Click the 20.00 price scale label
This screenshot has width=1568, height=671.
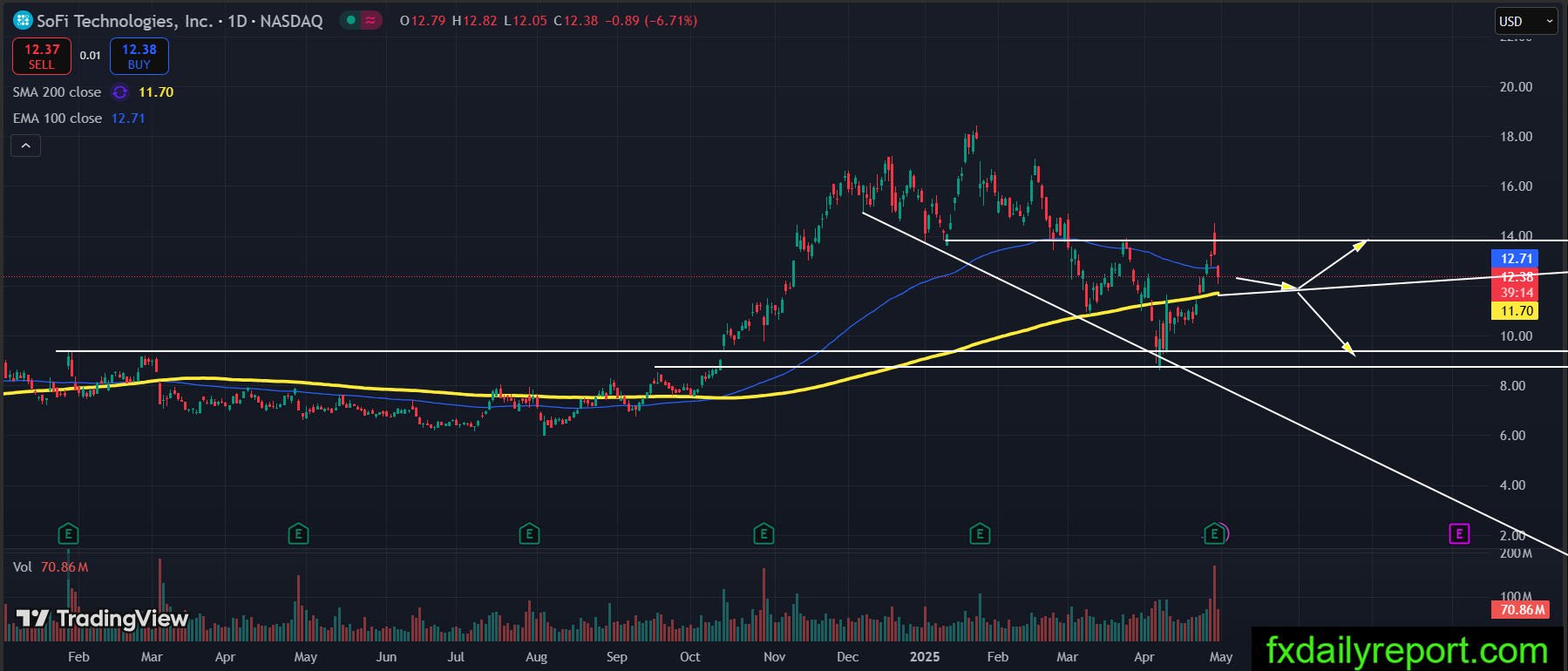1516,87
